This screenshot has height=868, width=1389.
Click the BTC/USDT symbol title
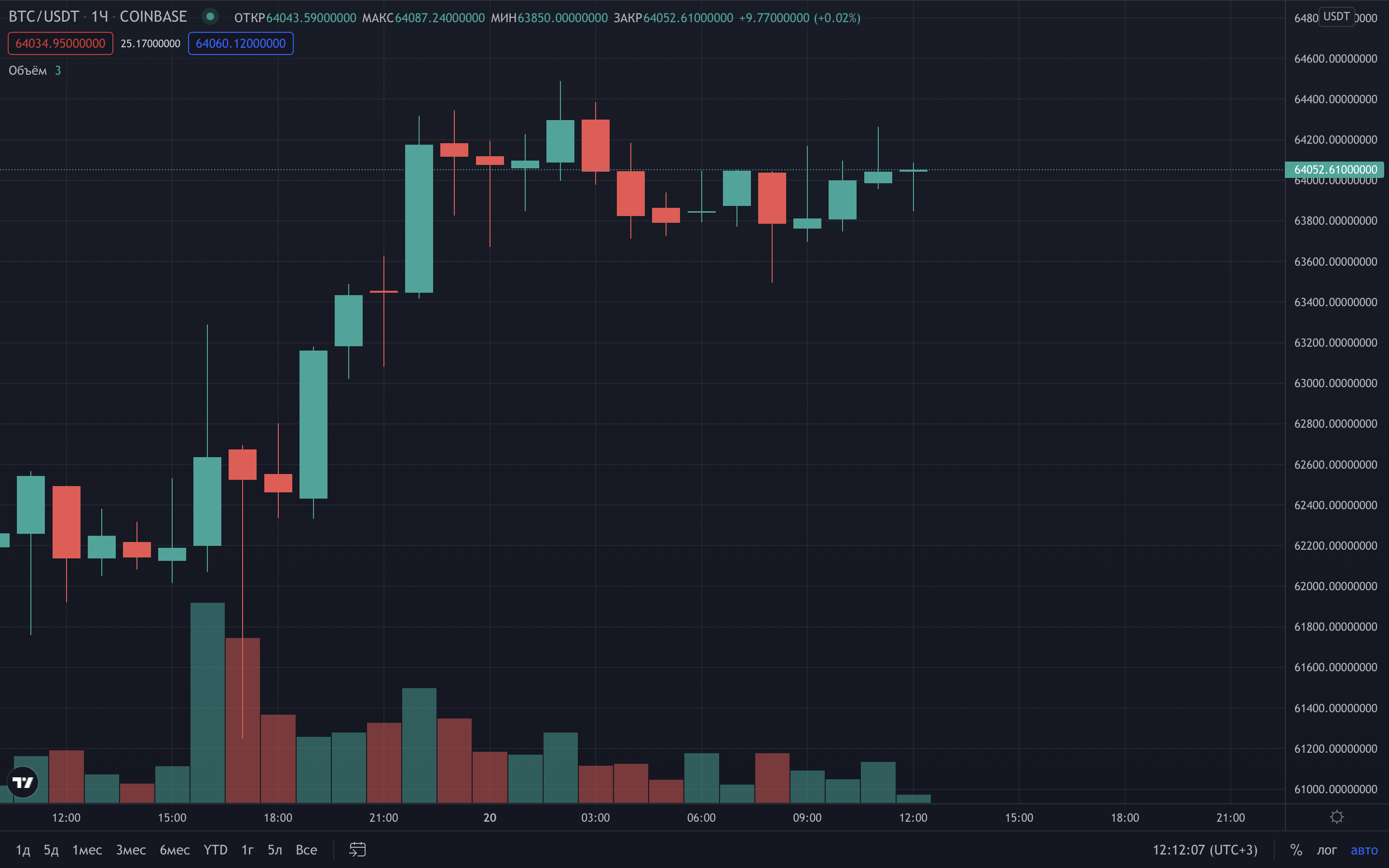point(43,17)
